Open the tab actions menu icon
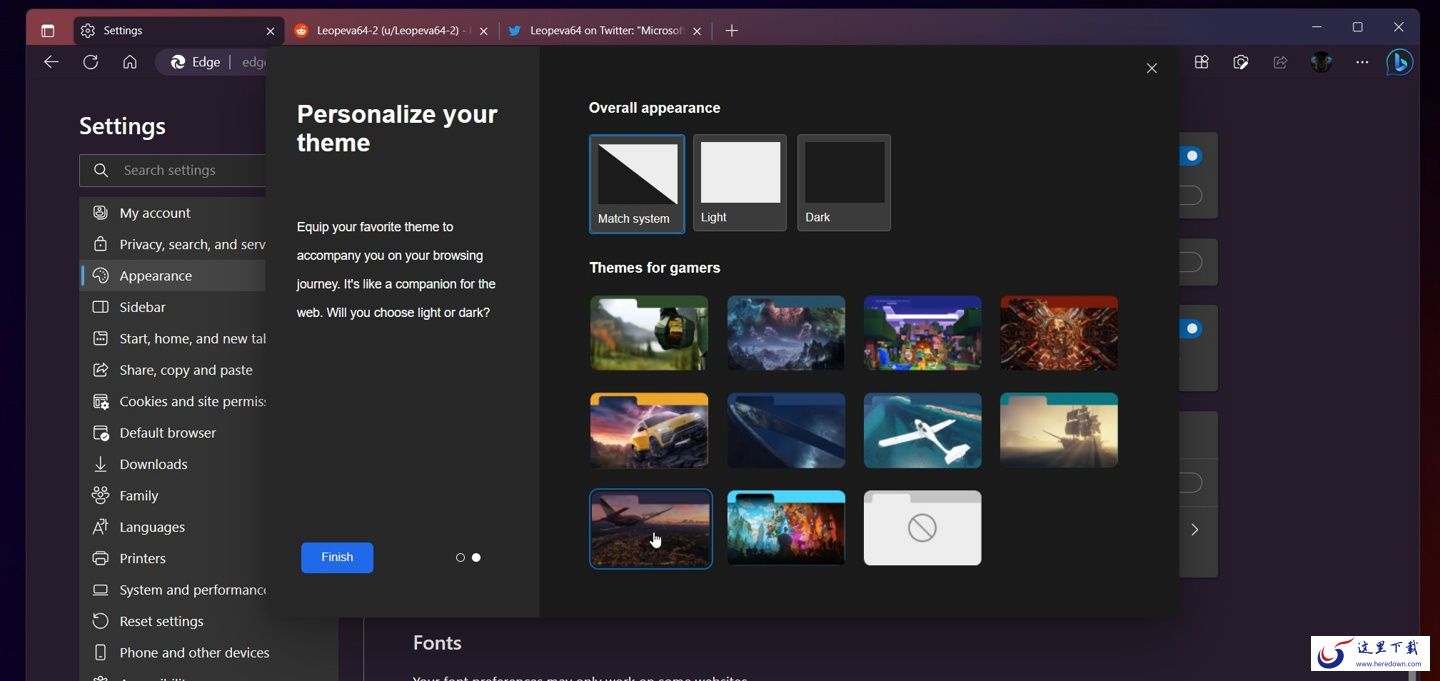This screenshot has width=1440, height=681. [47, 31]
